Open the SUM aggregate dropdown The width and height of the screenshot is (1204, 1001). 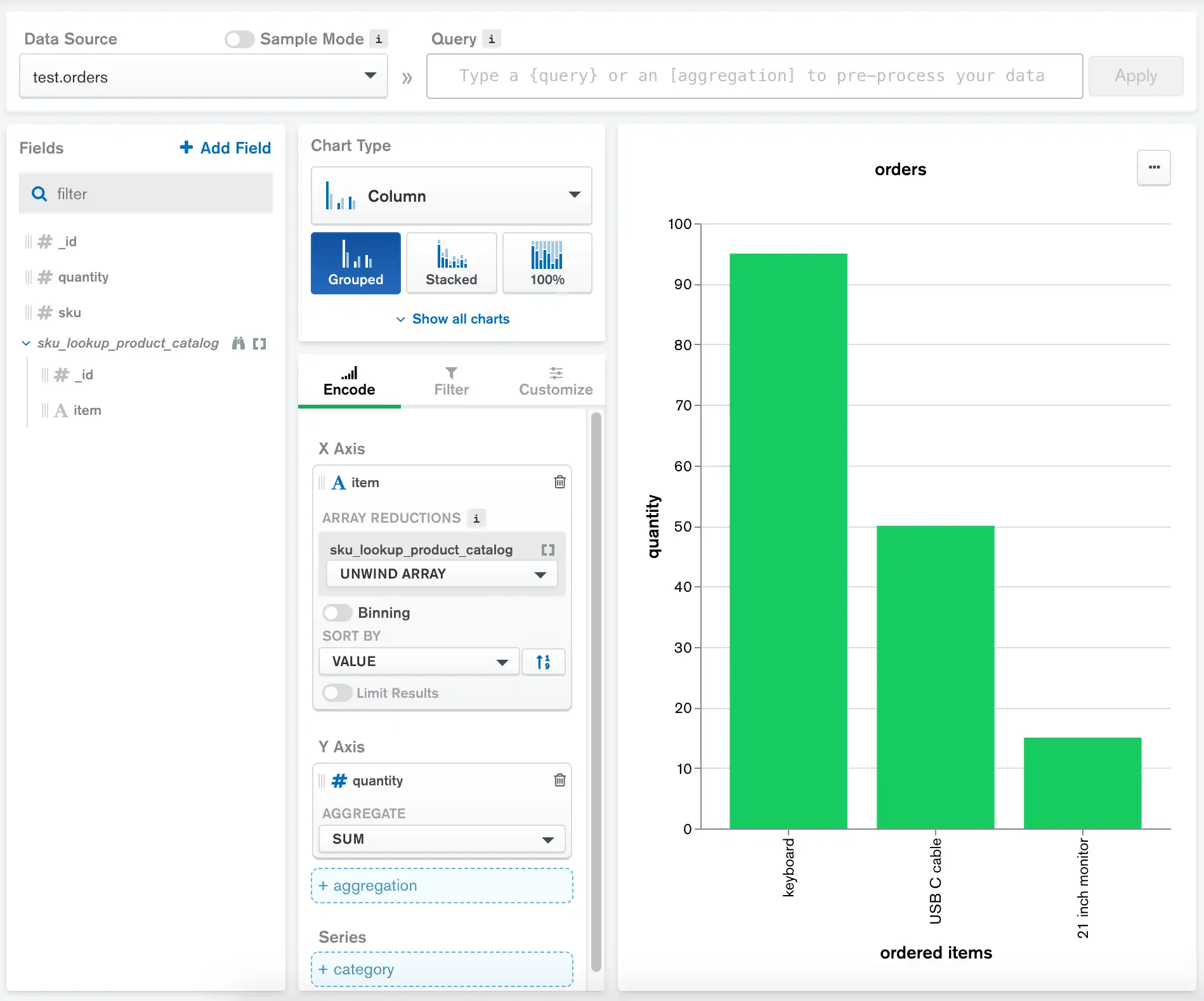[x=442, y=839]
